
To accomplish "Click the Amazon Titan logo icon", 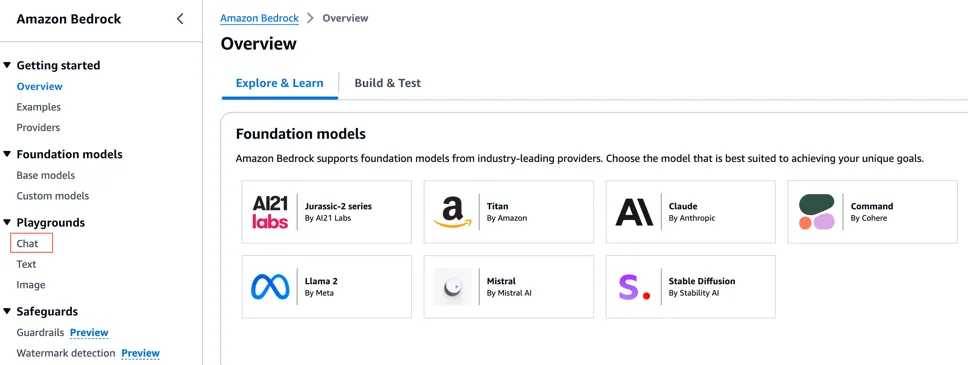I will point(453,212).
